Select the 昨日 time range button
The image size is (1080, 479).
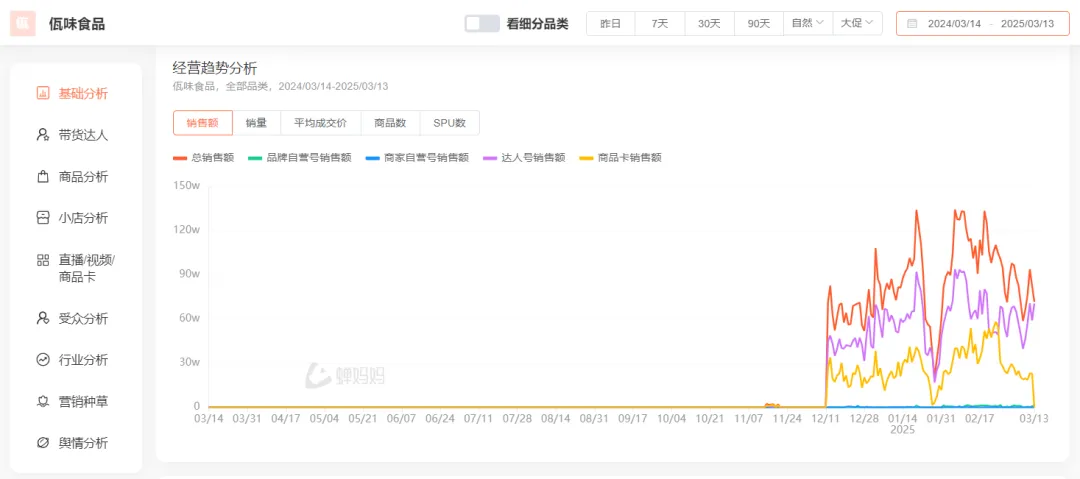coord(610,23)
